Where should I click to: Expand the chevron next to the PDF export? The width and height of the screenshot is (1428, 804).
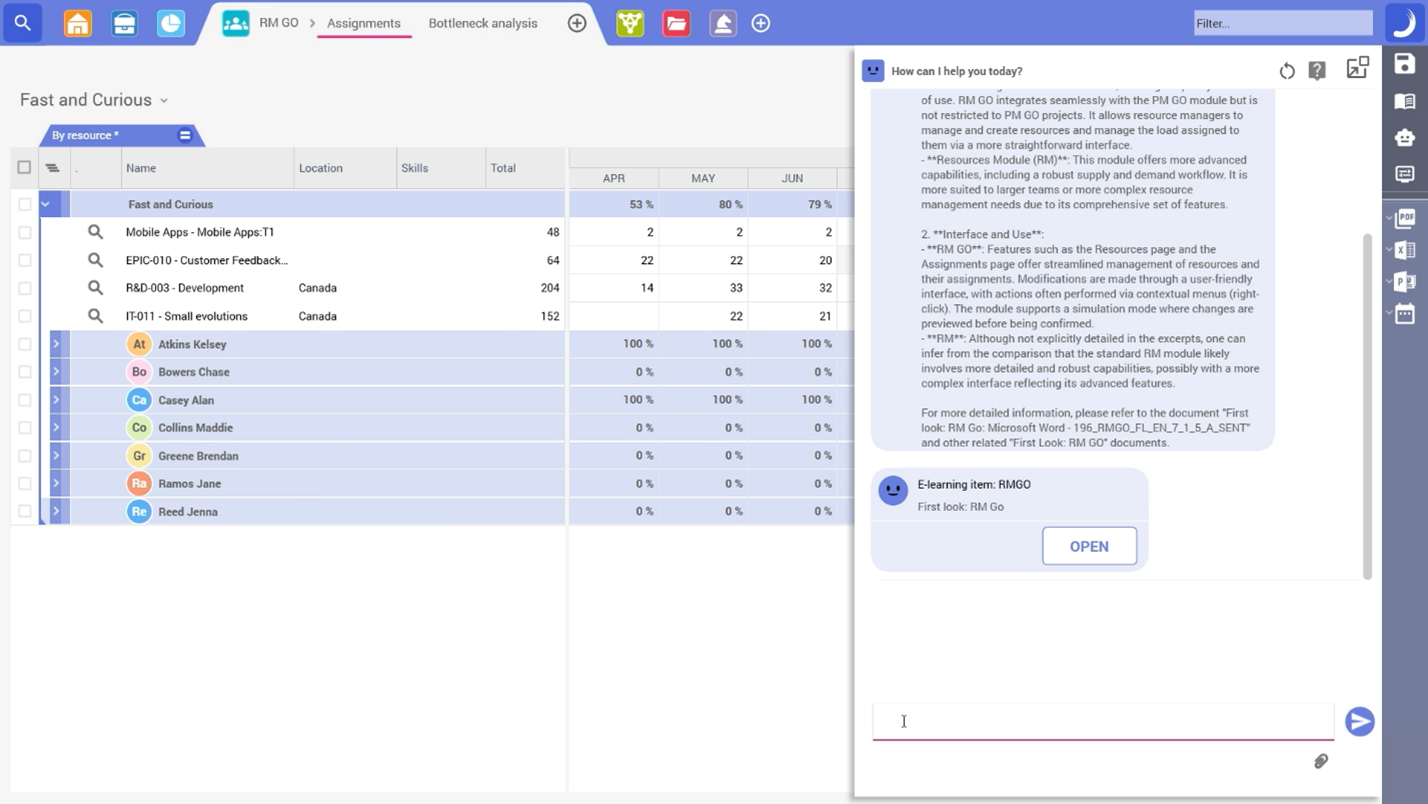click(x=1389, y=218)
